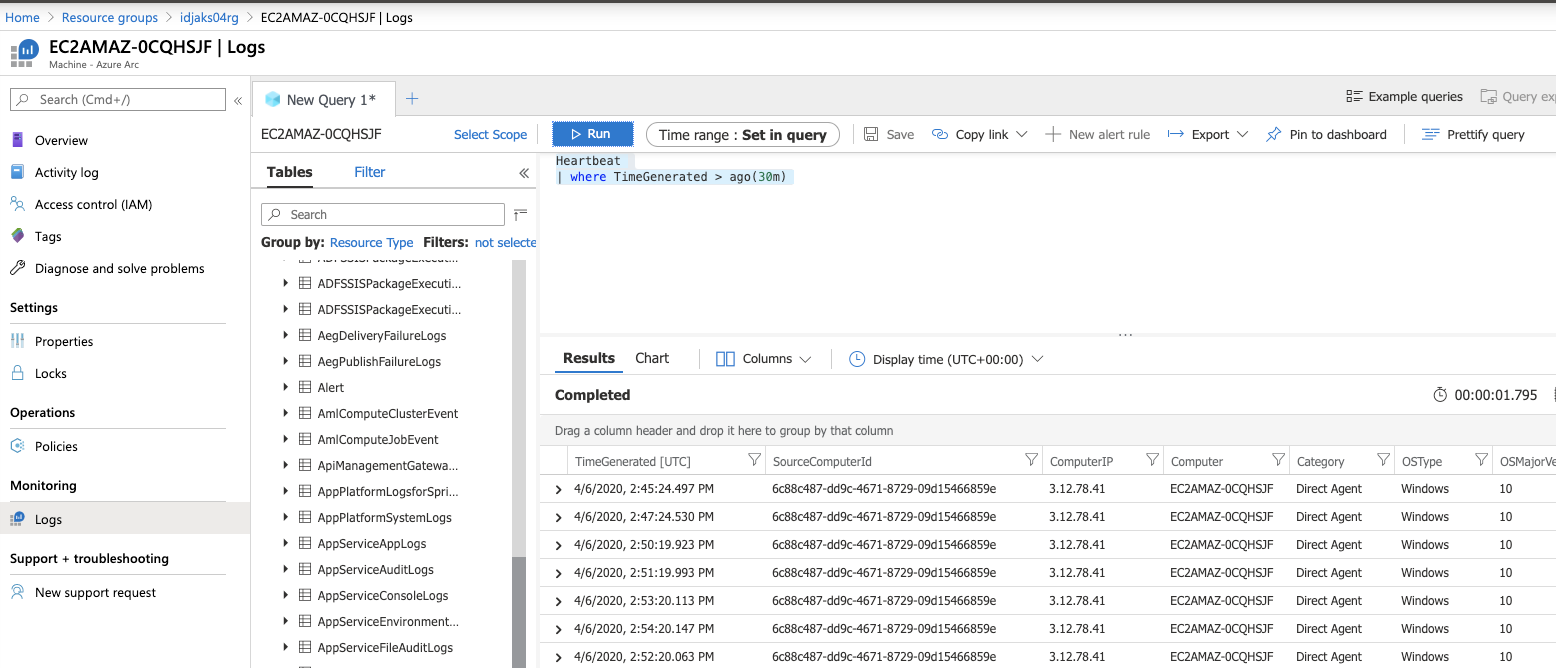Expand the AppServiceAppLogs table
This screenshot has height=668, width=1556.
click(x=286, y=543)
